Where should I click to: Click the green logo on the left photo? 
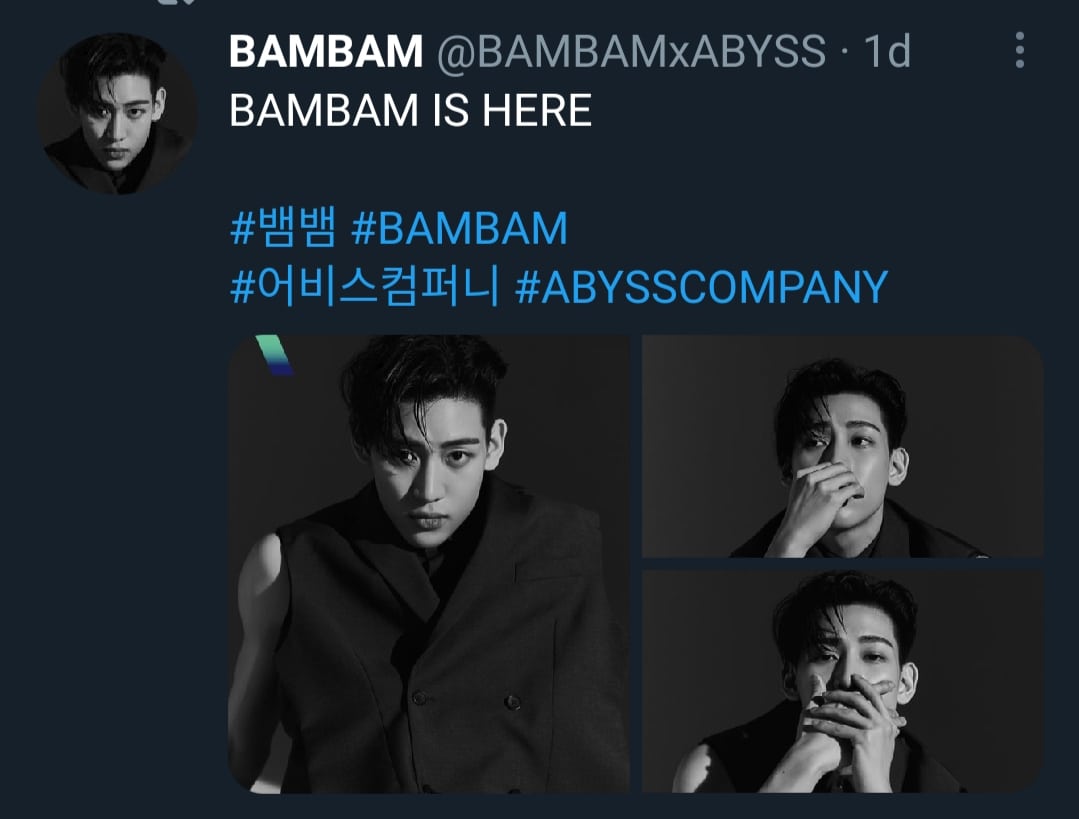[275, 355]
